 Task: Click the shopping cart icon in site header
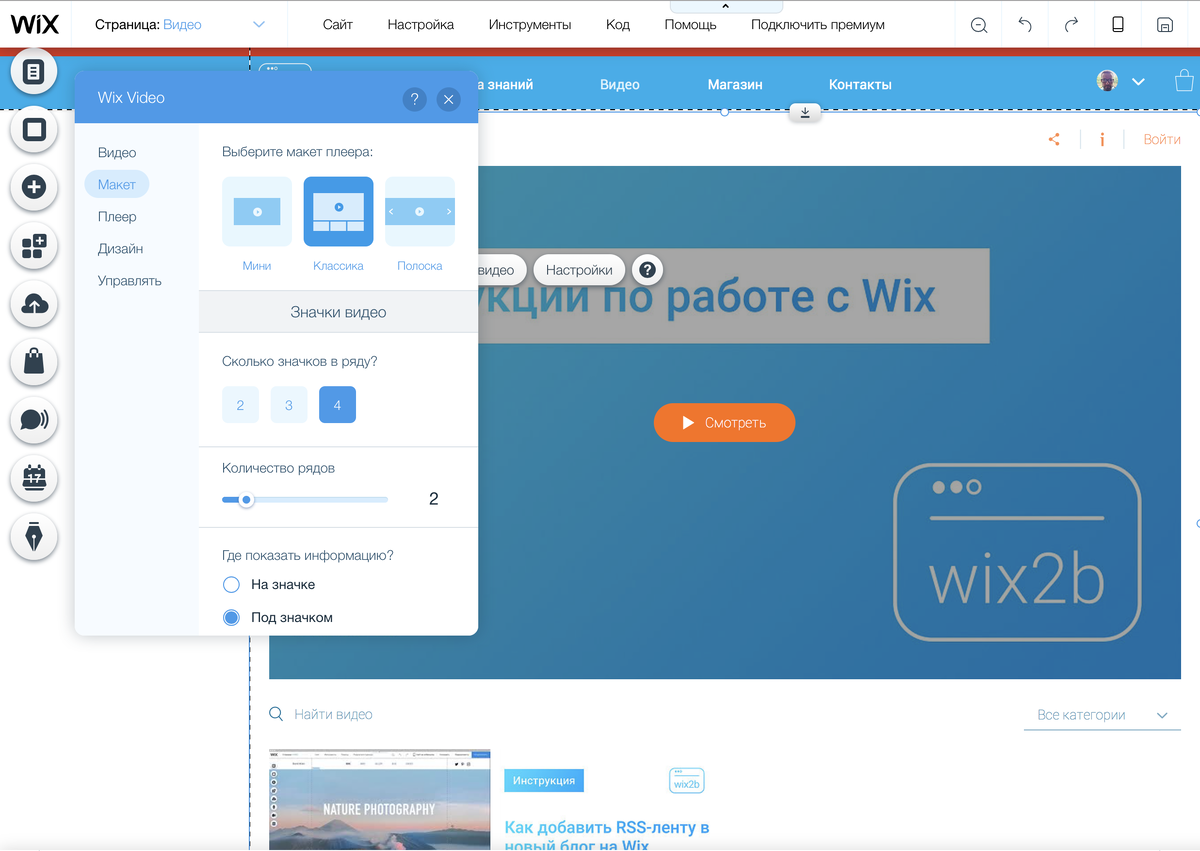1185,81
